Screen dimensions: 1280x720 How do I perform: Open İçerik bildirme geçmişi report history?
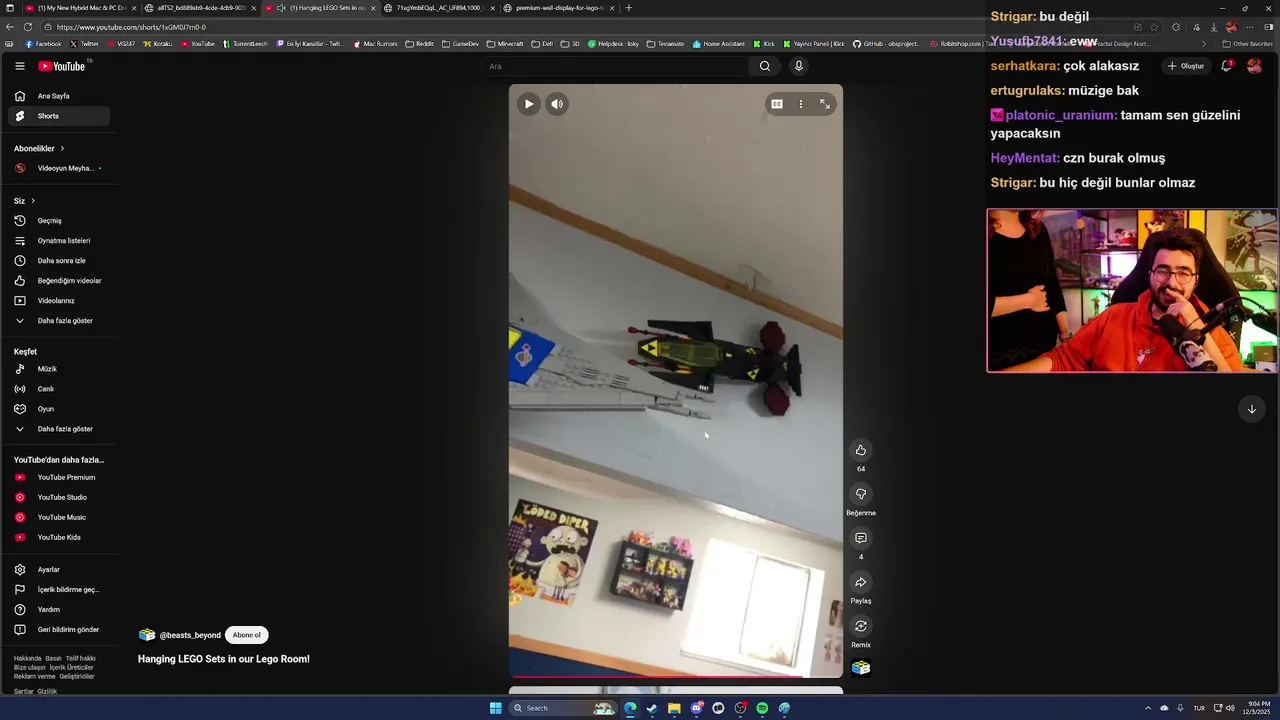pyautogui.click(x=59, y=590)
